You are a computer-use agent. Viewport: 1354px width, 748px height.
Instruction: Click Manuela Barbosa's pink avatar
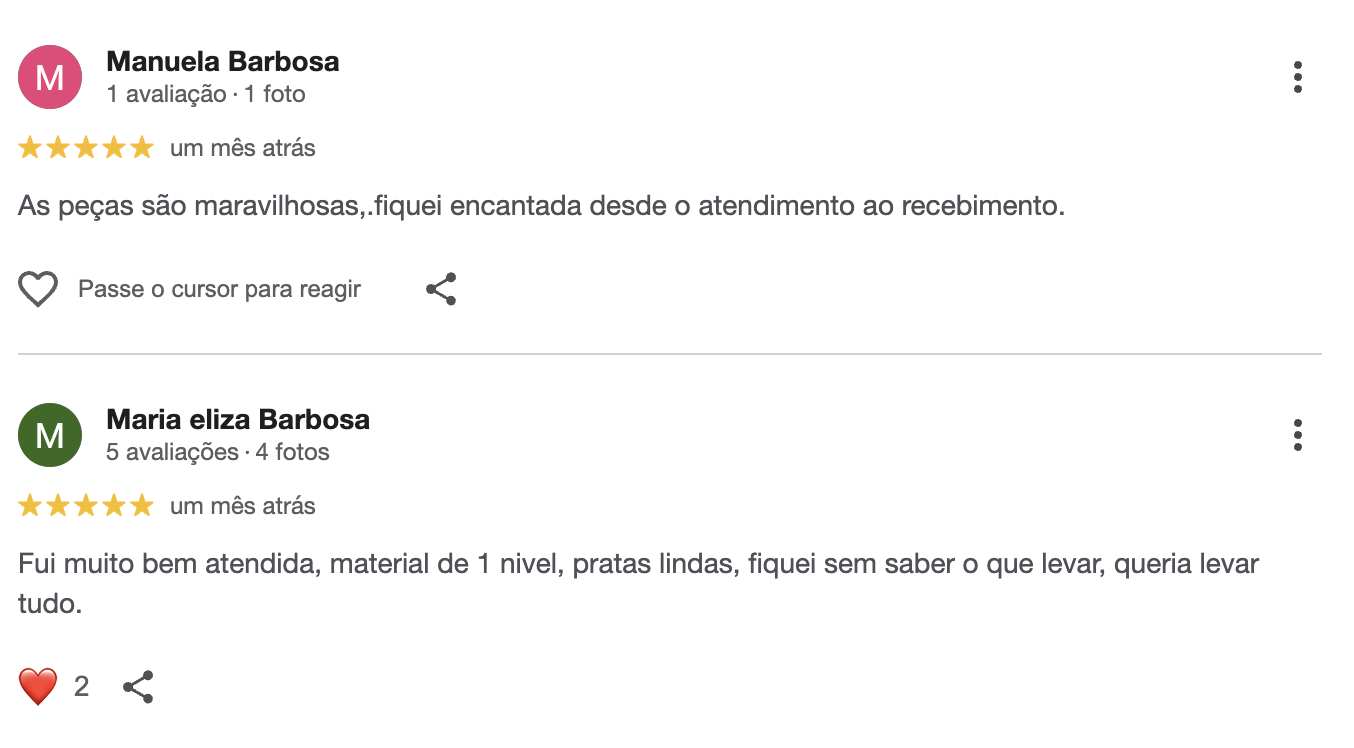click(50, 77)
